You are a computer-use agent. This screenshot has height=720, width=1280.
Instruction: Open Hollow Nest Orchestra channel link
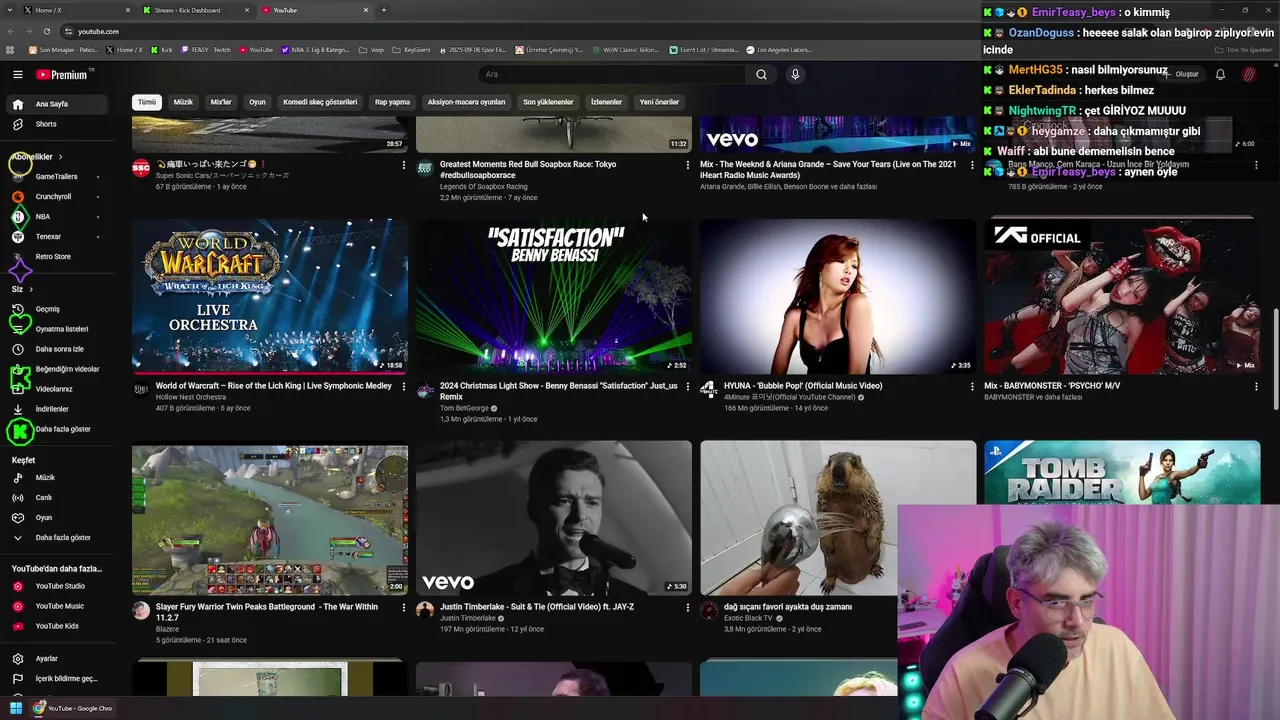pos(191,397)
